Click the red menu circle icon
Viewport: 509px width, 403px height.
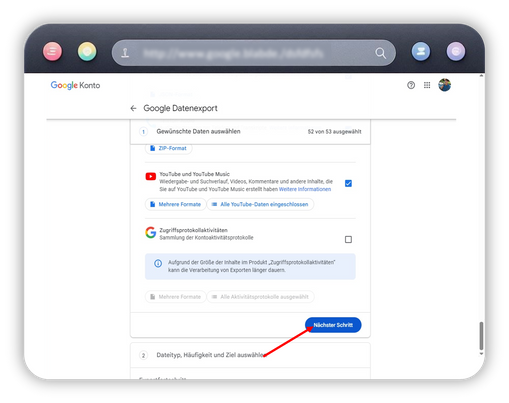click(x=52, y=51)
